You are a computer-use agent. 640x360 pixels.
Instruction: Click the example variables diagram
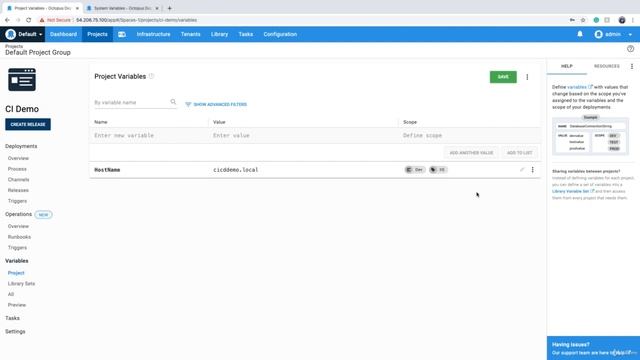(x=590, y=136)
